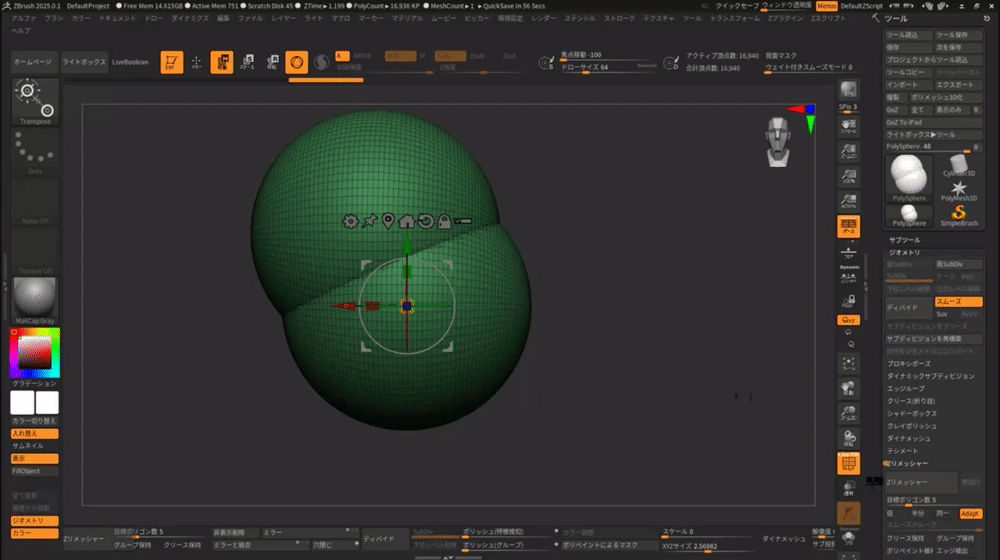Switch to the Scale transform tool
Screen dimensions: 1000x560
[x=247, y=62]
